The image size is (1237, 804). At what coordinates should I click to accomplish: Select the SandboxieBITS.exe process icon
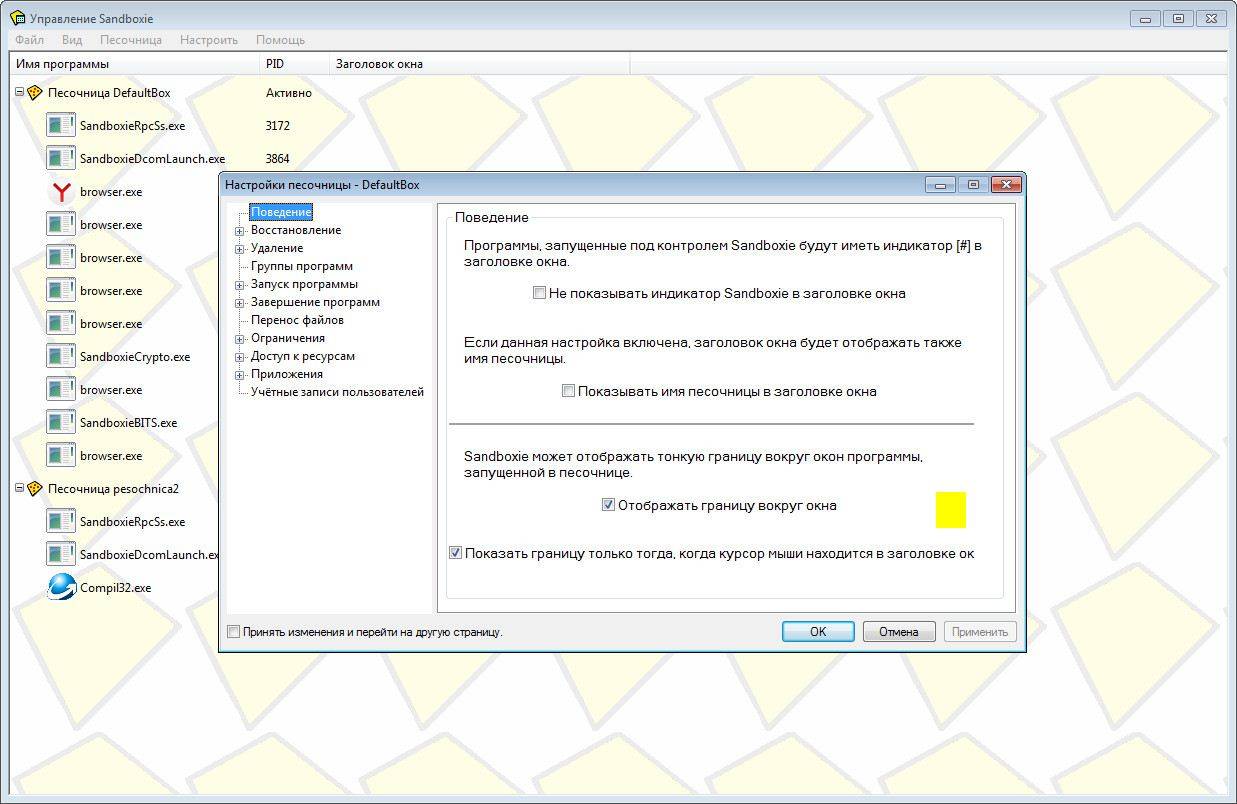click(x=61, y=423)
